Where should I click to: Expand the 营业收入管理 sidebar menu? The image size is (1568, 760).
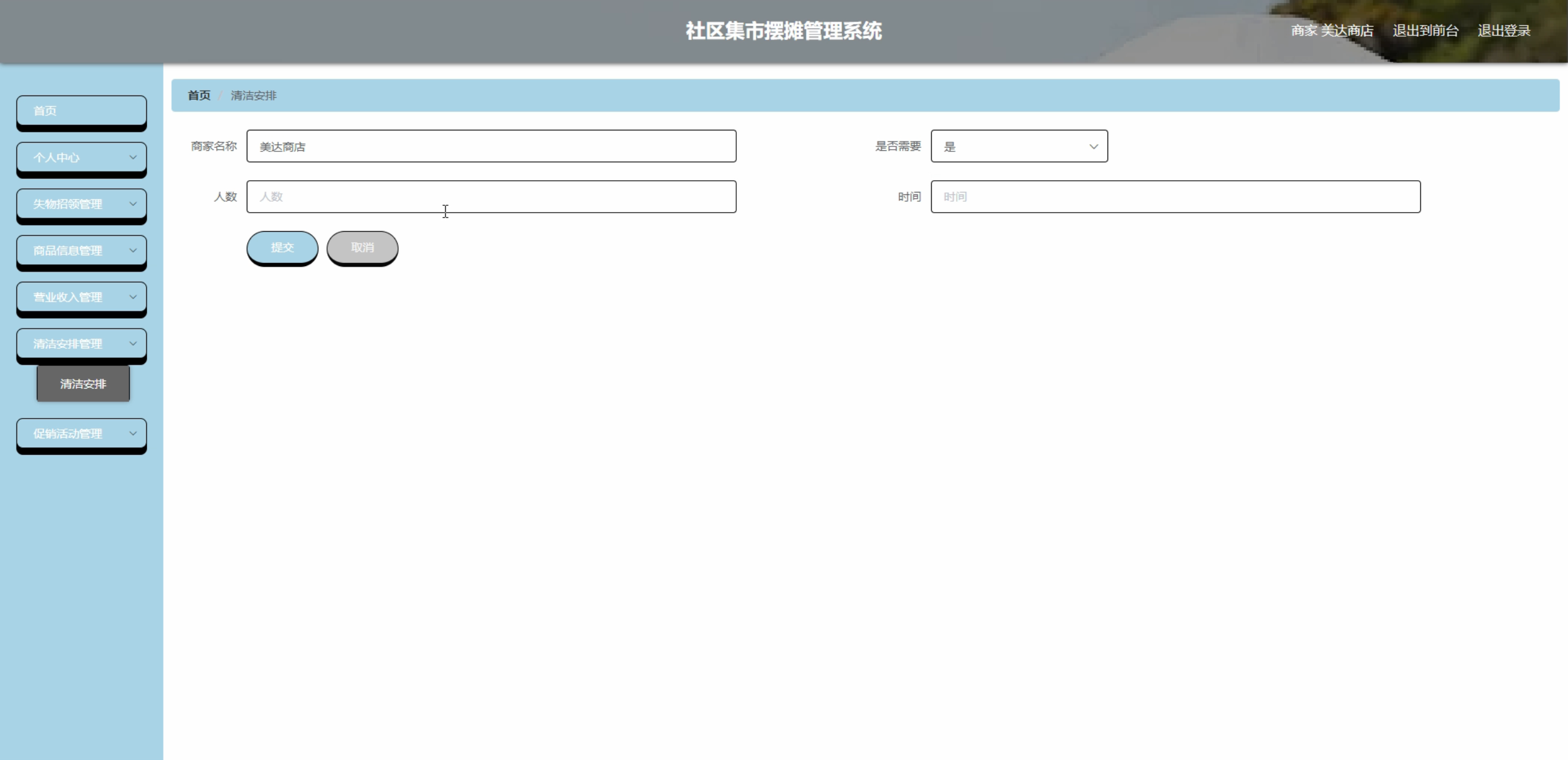pyautogui.click(x=81, y=297)
